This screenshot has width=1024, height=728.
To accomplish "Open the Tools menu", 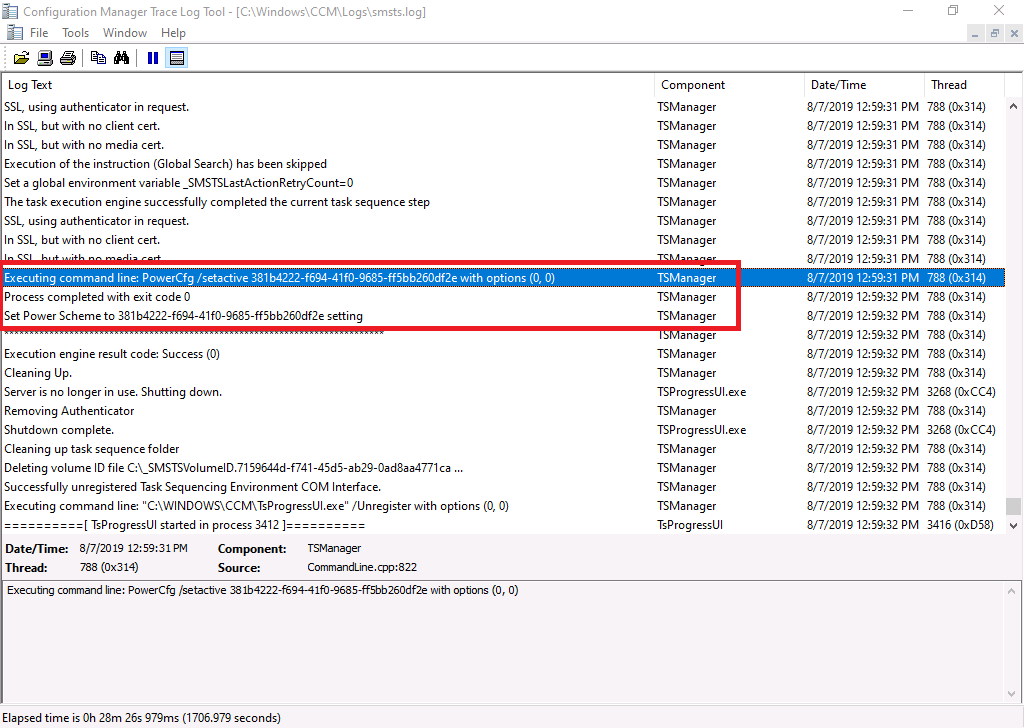I will click(x=76, y=33).
